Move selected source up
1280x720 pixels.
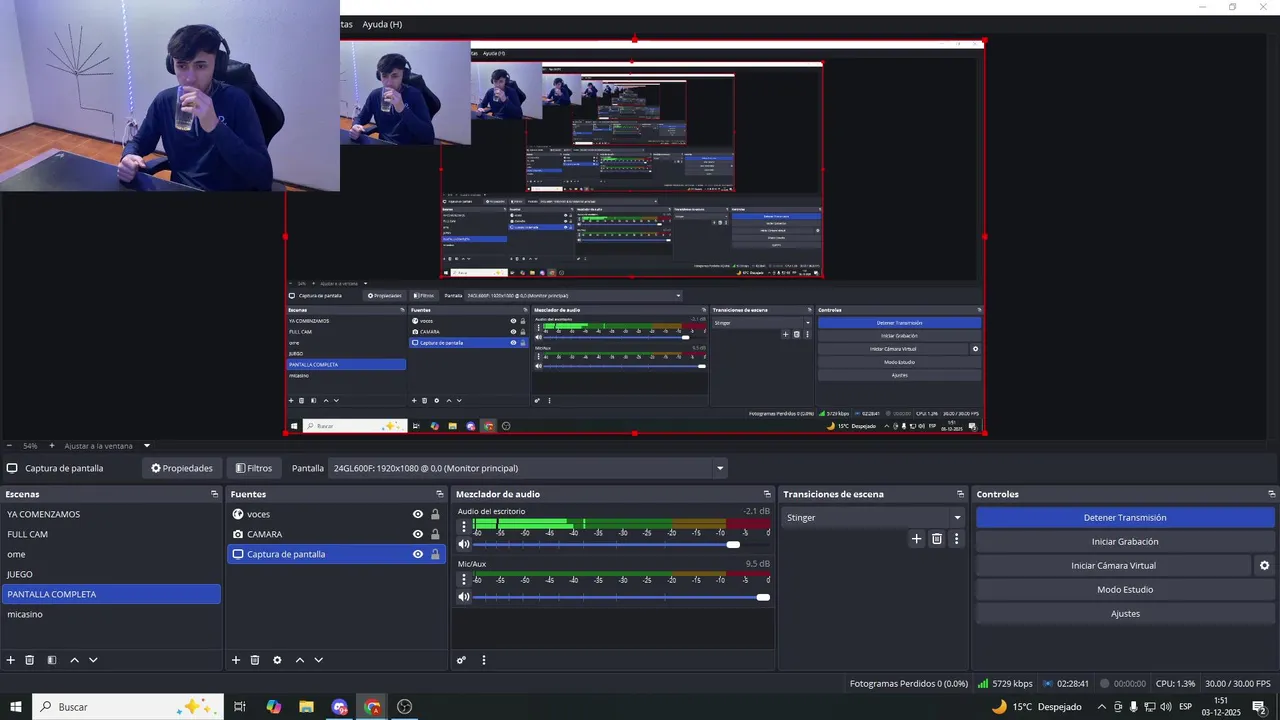coord(299,660)
